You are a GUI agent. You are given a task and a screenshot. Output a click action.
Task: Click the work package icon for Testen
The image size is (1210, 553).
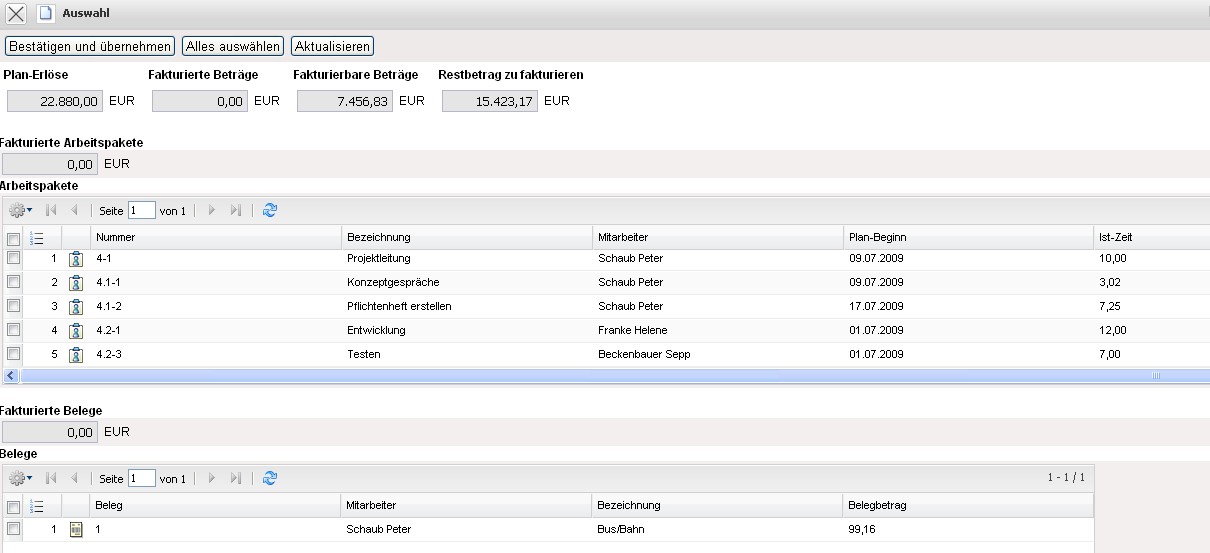pyautogui.click(x=76, y=355)
